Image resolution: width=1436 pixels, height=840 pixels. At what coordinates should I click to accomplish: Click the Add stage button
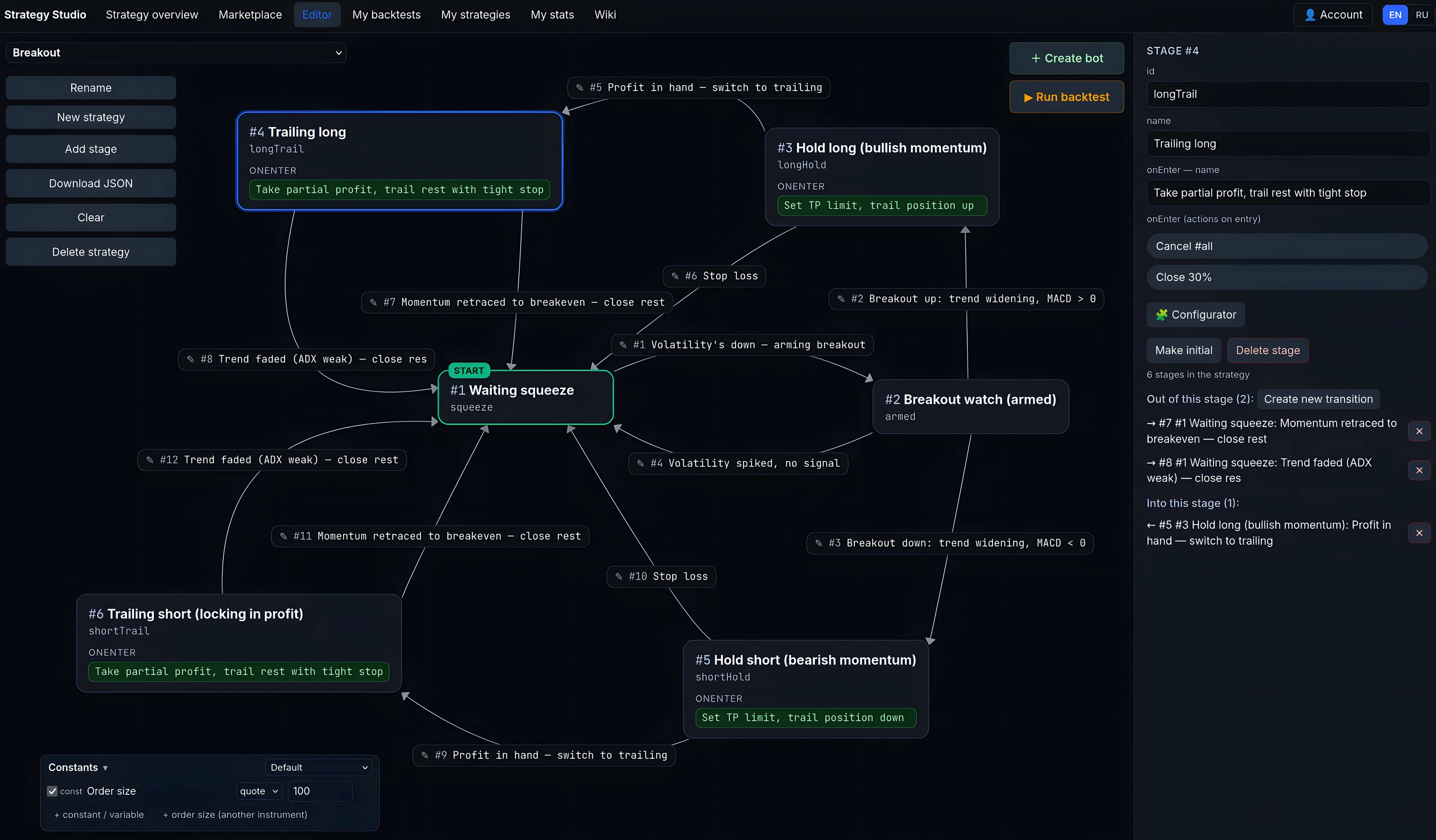91,149
